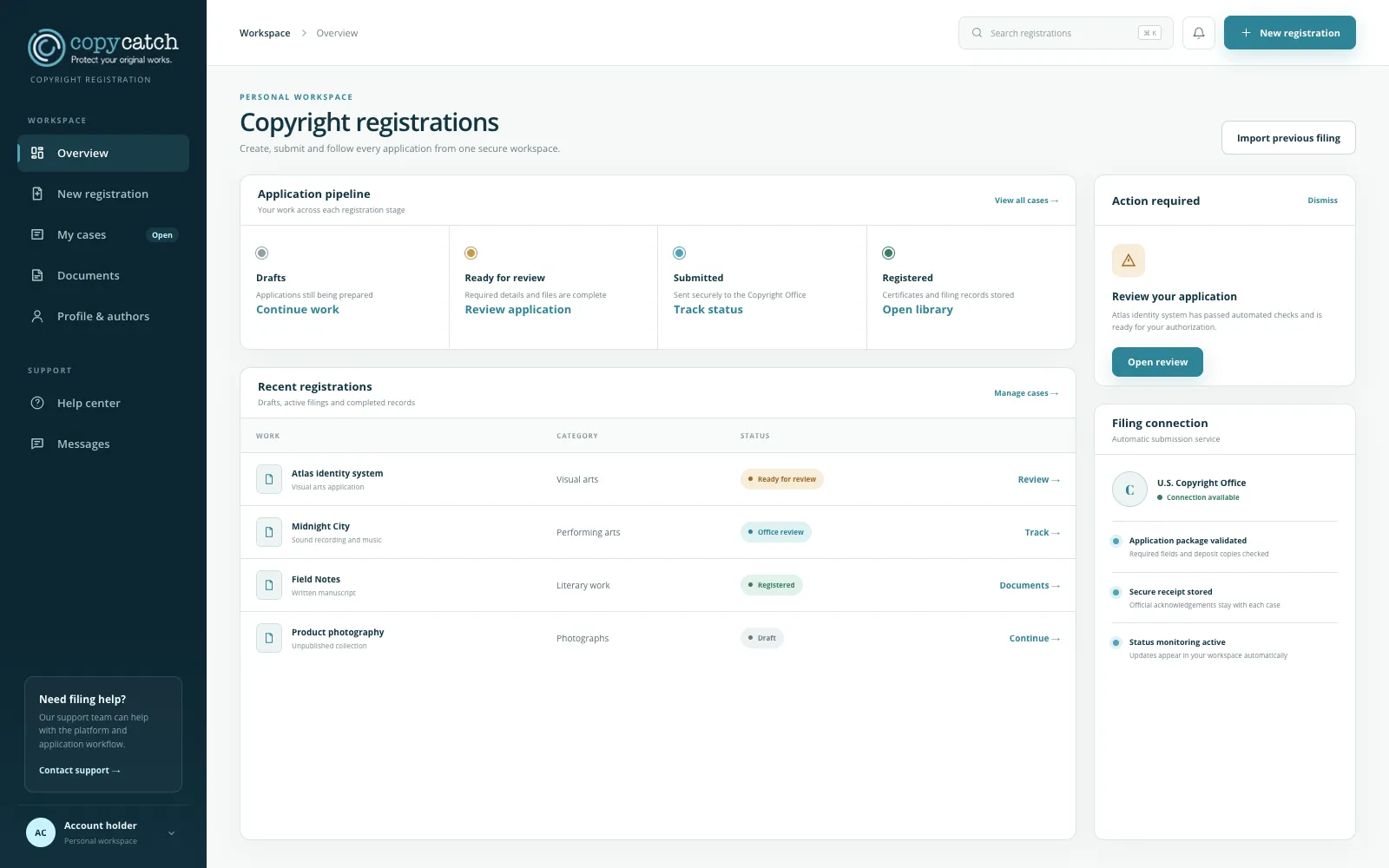Viewport: 1389px width, 868px height.
Task: Click the Office review status pill
Action: (776, 532)
